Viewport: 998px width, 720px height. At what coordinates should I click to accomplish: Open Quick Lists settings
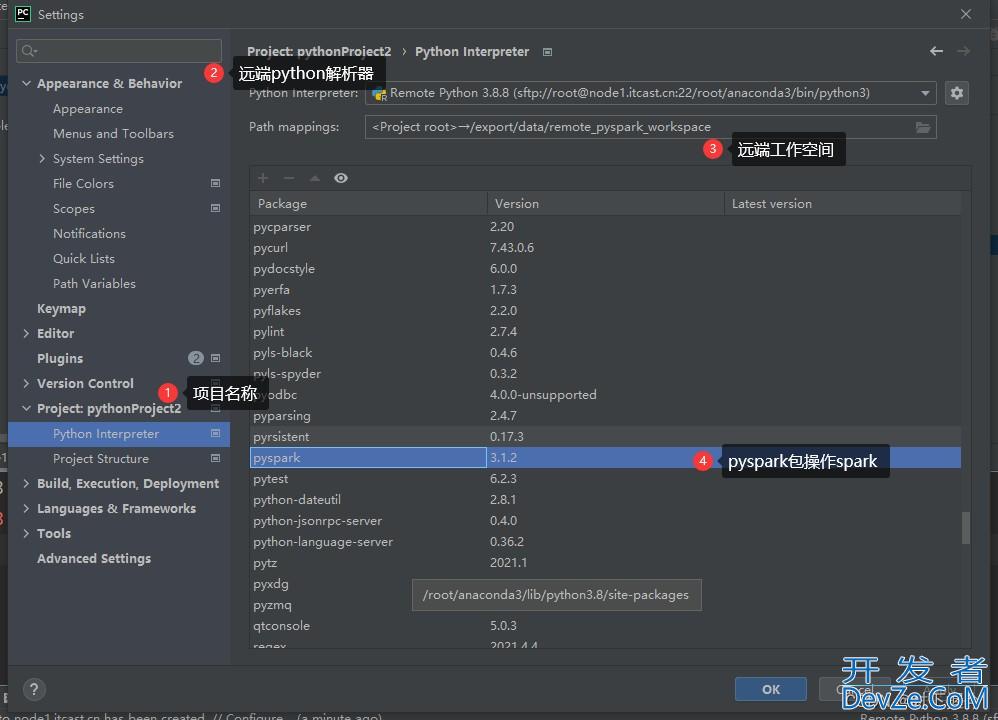click(84, 258)
